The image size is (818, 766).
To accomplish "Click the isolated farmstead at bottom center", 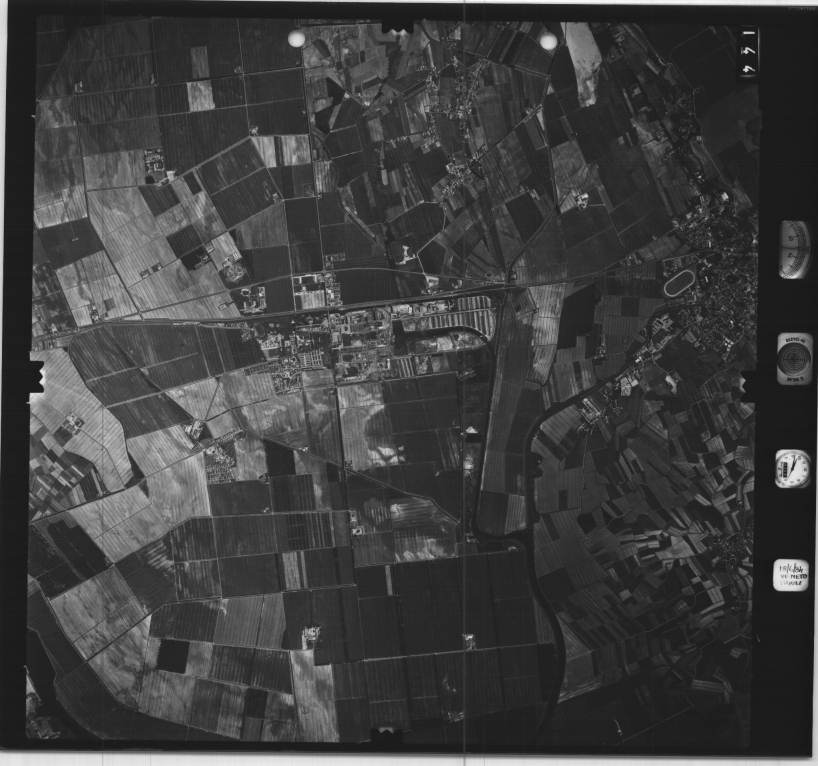I will pos(310,635).
